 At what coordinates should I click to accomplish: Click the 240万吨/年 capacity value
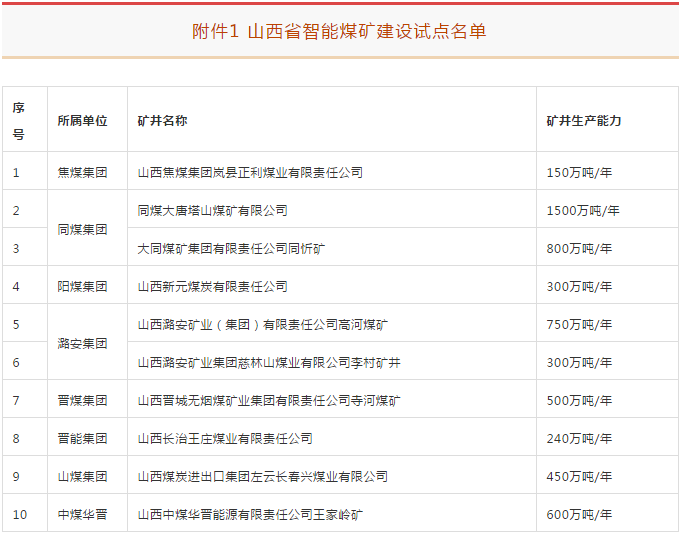point(579,438)
